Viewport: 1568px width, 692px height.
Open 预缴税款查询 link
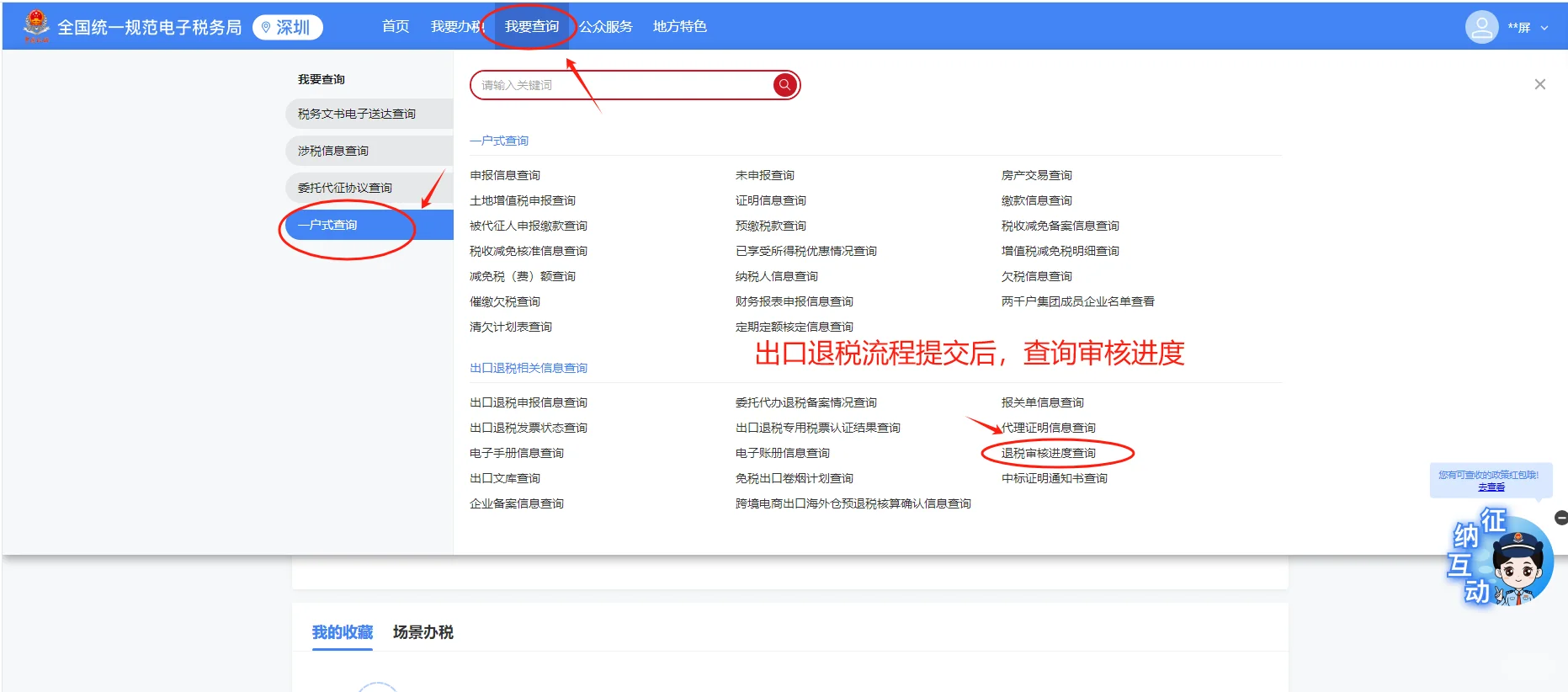point(771,226)
